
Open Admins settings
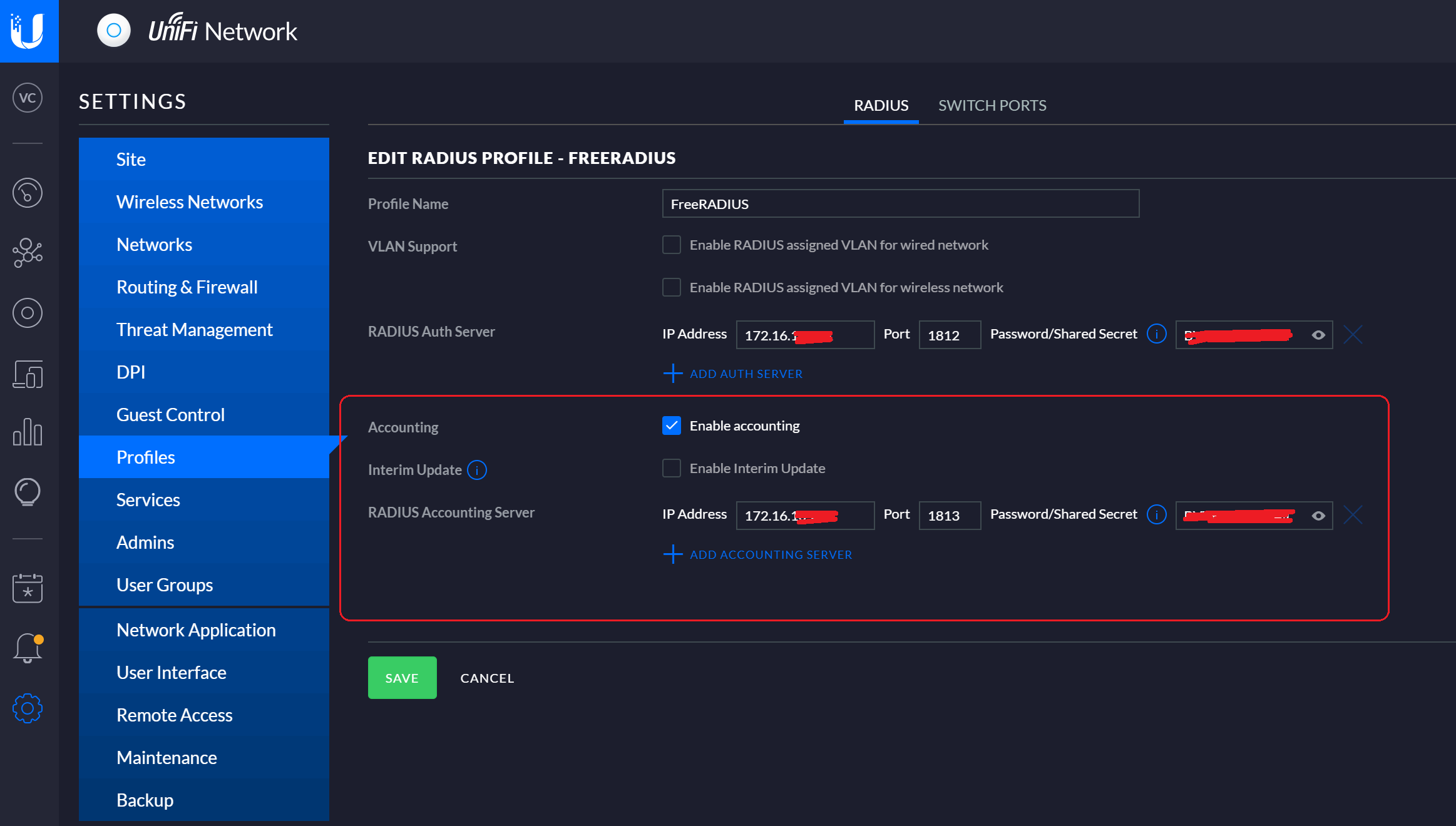pyautogui.click(x=204, y=542)
